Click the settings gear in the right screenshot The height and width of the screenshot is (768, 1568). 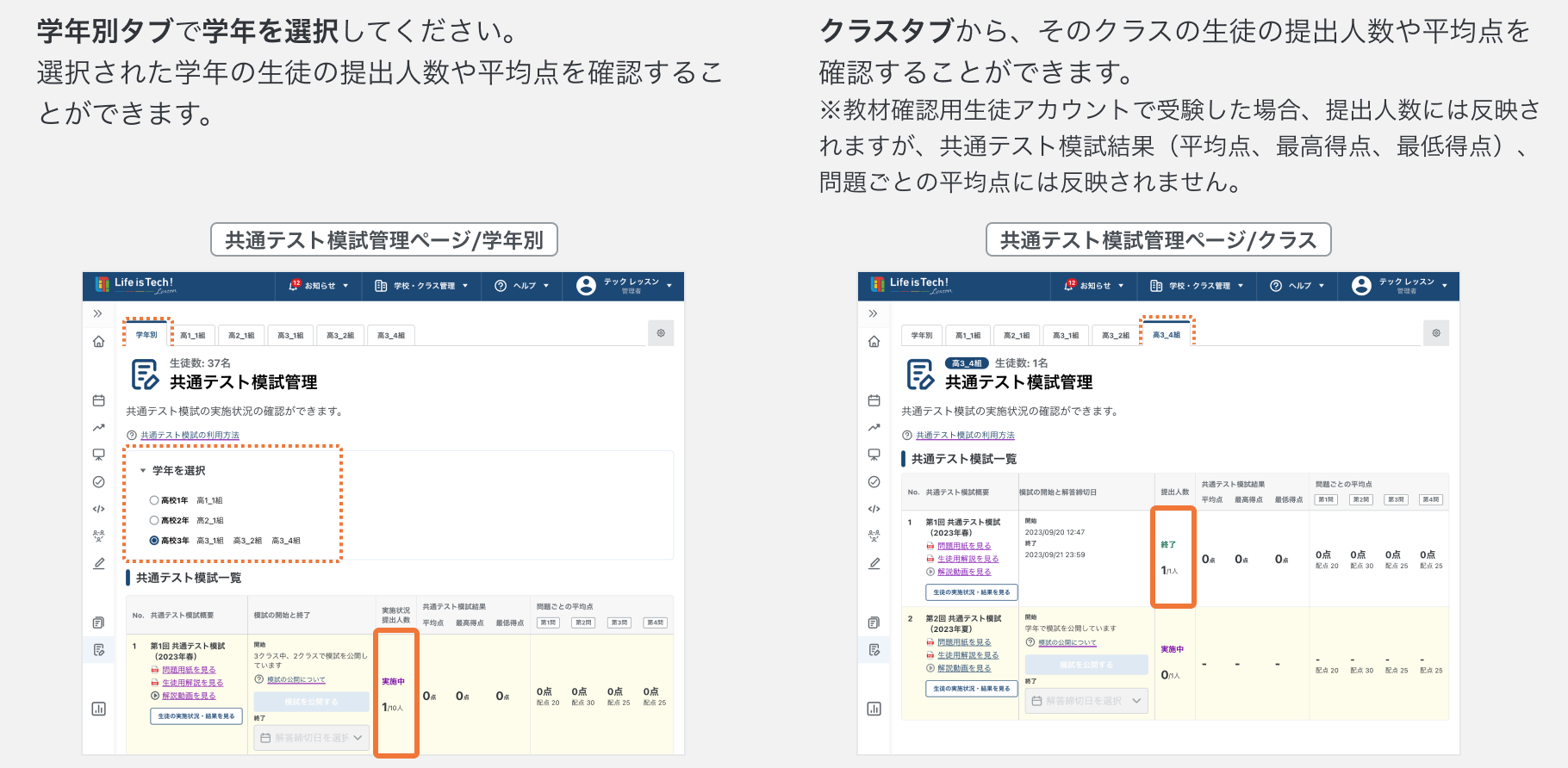pos(1436,333)
